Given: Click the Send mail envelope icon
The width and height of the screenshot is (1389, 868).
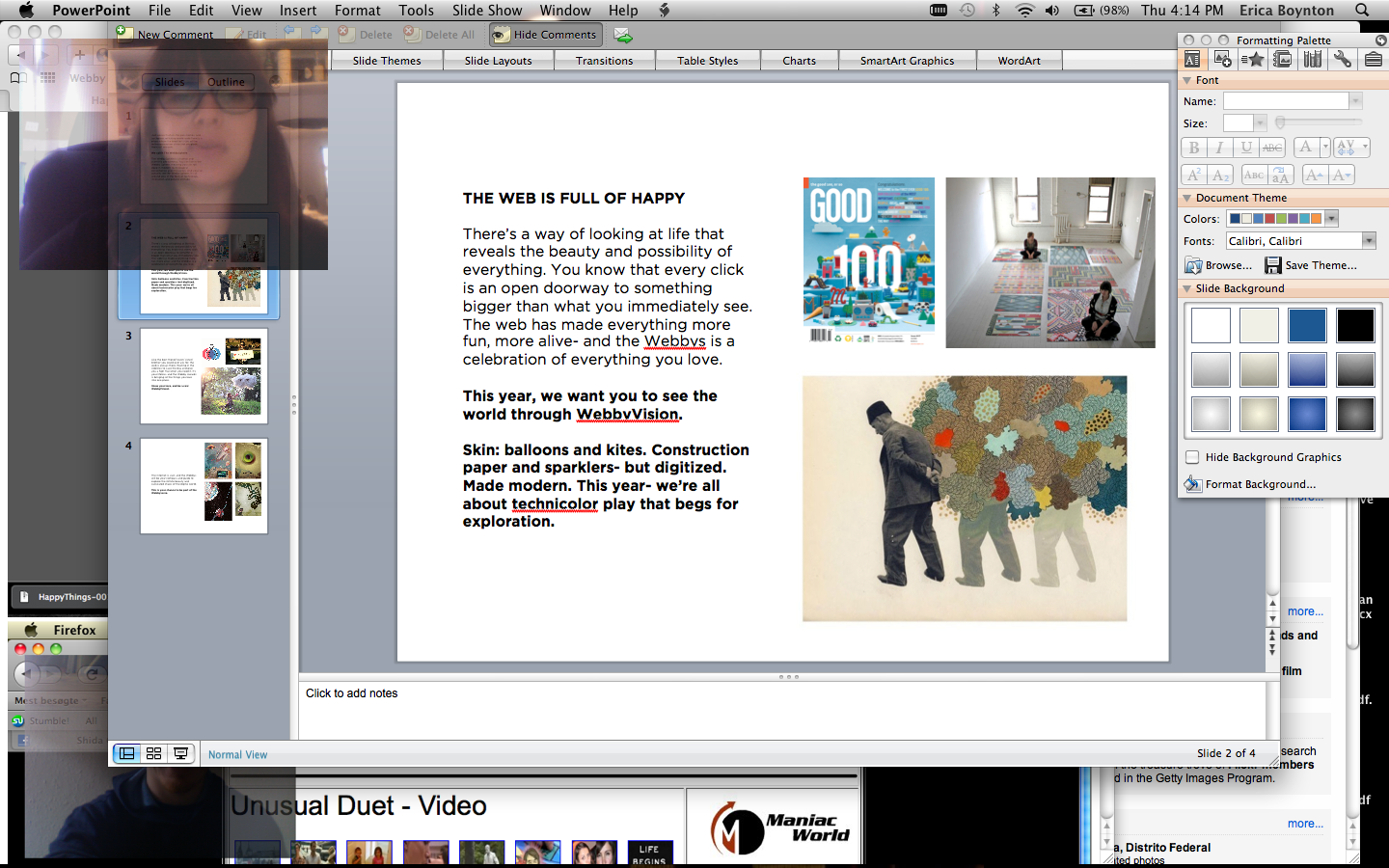Looking at the screenshot, I should click(623, 36).
